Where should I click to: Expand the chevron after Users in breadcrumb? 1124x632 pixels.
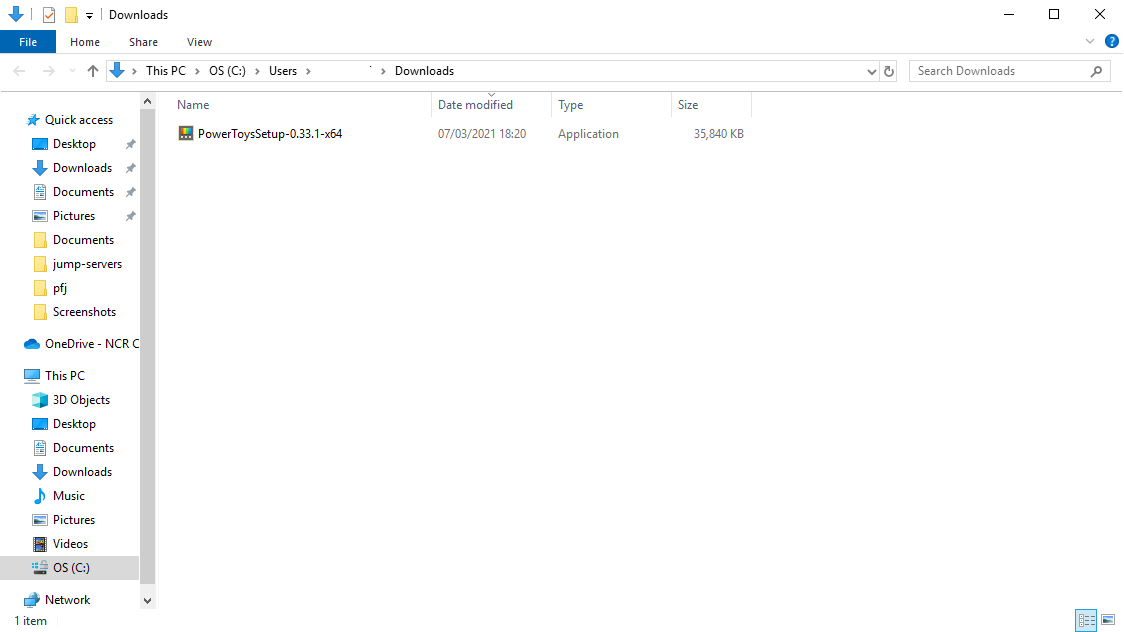click(x=308, y=71)
